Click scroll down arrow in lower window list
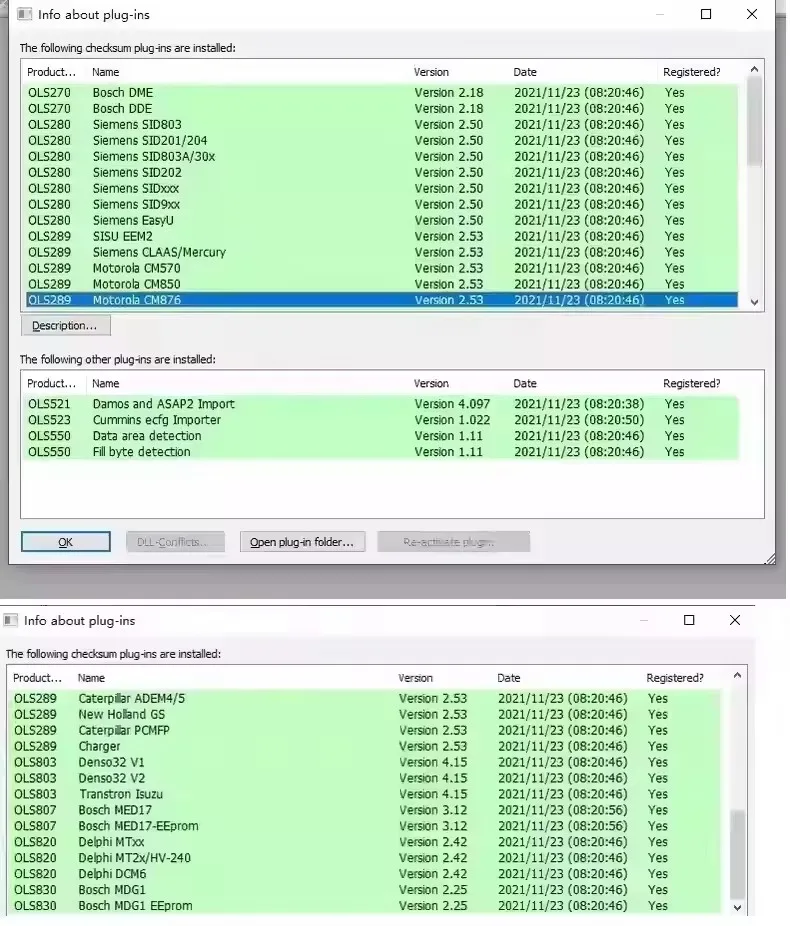 (737, 908)
